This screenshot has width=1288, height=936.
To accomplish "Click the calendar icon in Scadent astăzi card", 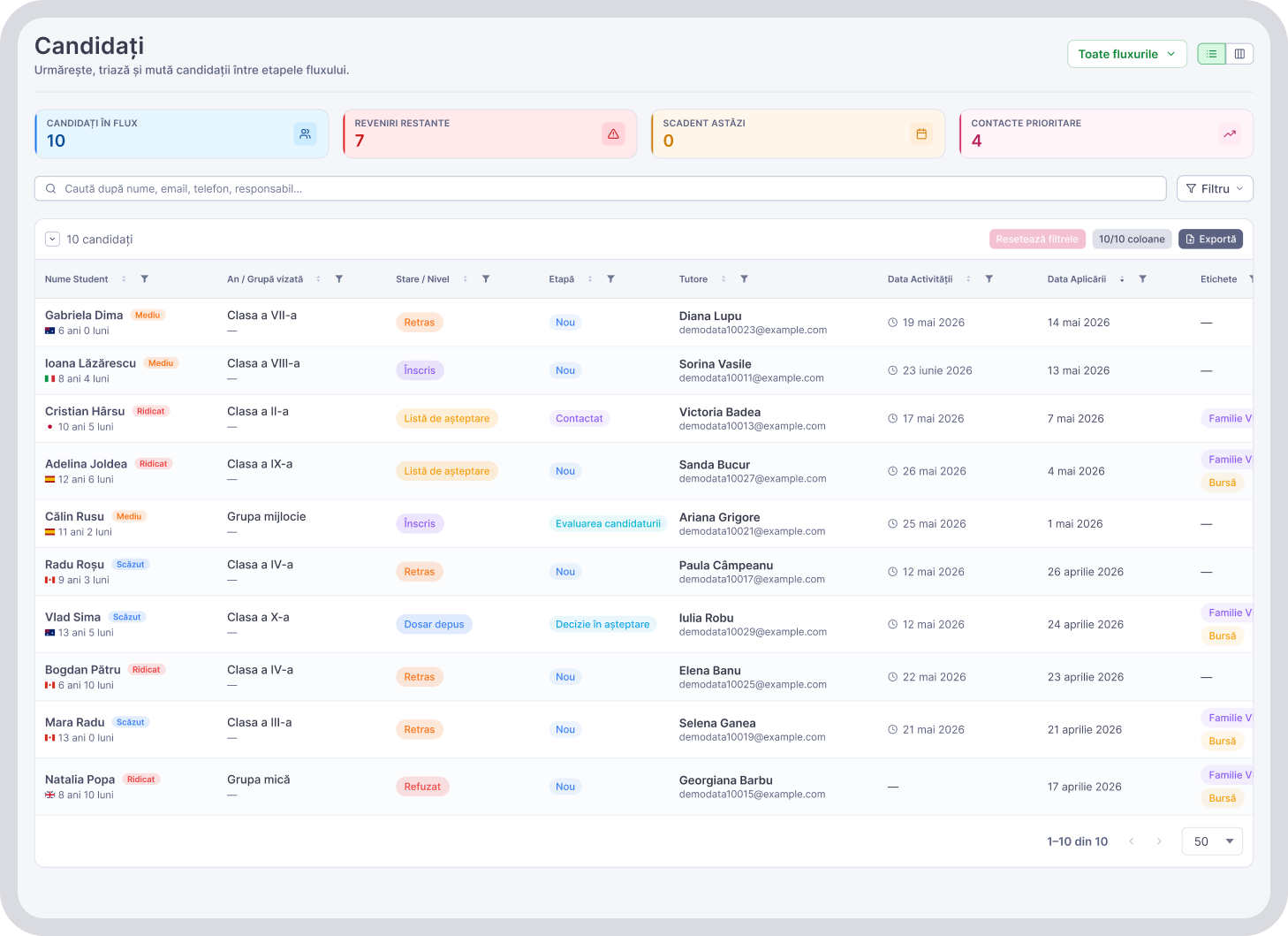I will tap(921, 133).
